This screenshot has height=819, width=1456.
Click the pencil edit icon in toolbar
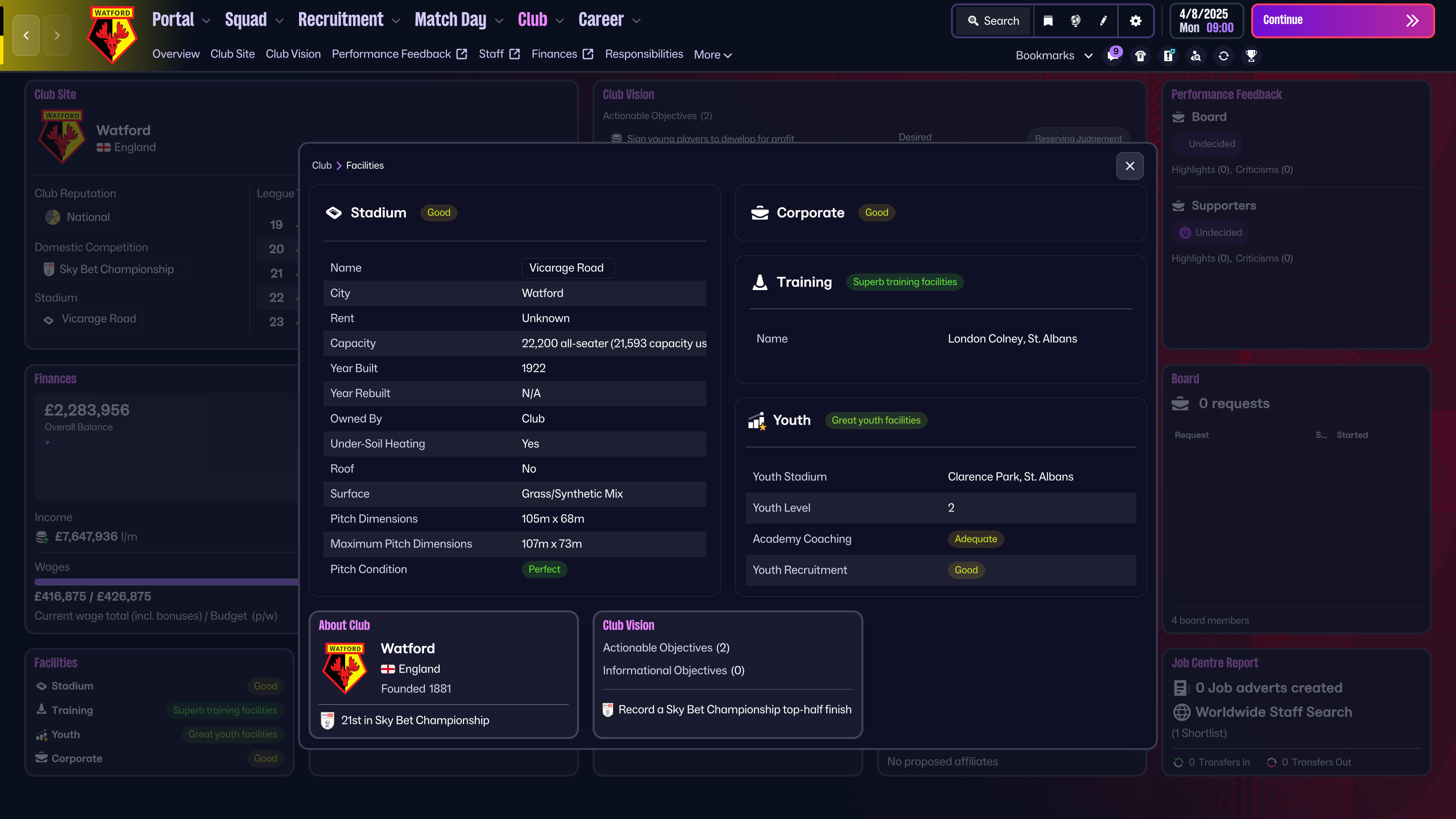click(1103, 21)
